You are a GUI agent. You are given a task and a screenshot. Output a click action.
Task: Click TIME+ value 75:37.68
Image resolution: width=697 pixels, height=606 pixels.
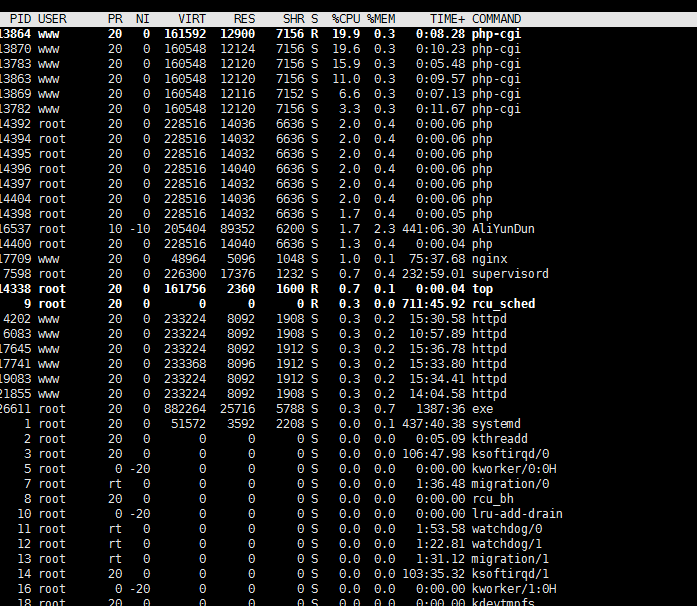point(437,259)
